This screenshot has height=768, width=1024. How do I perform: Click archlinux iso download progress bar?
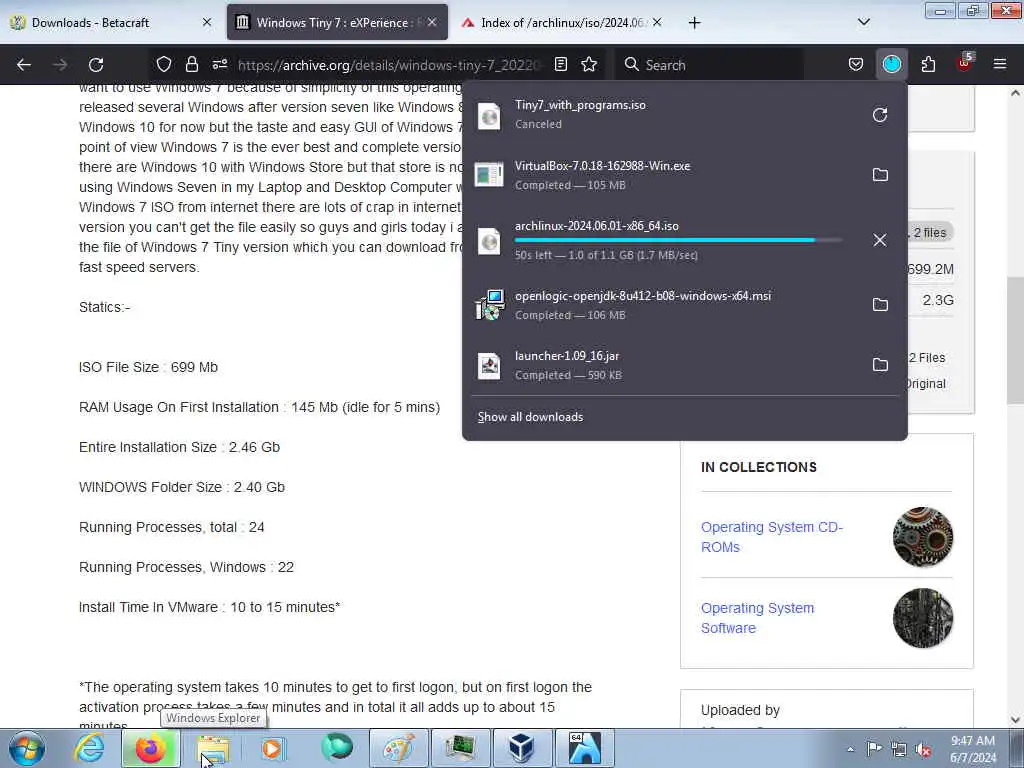click(678, 240)
